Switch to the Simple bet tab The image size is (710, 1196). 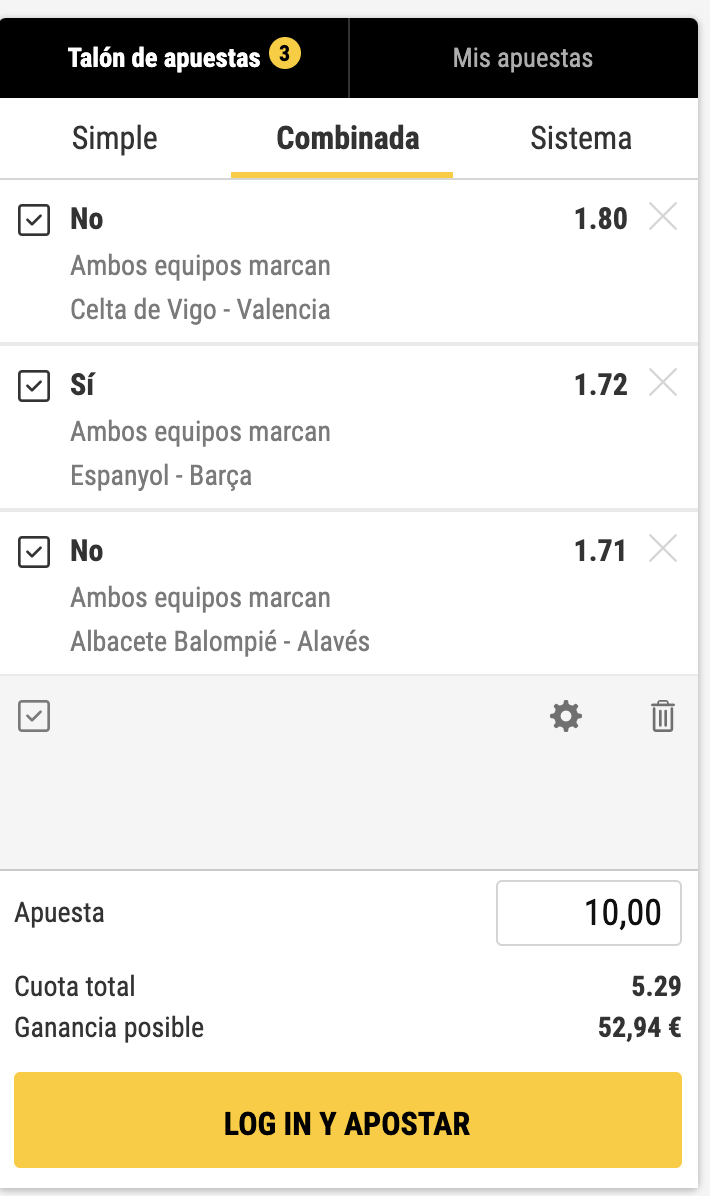click(115, 138)
